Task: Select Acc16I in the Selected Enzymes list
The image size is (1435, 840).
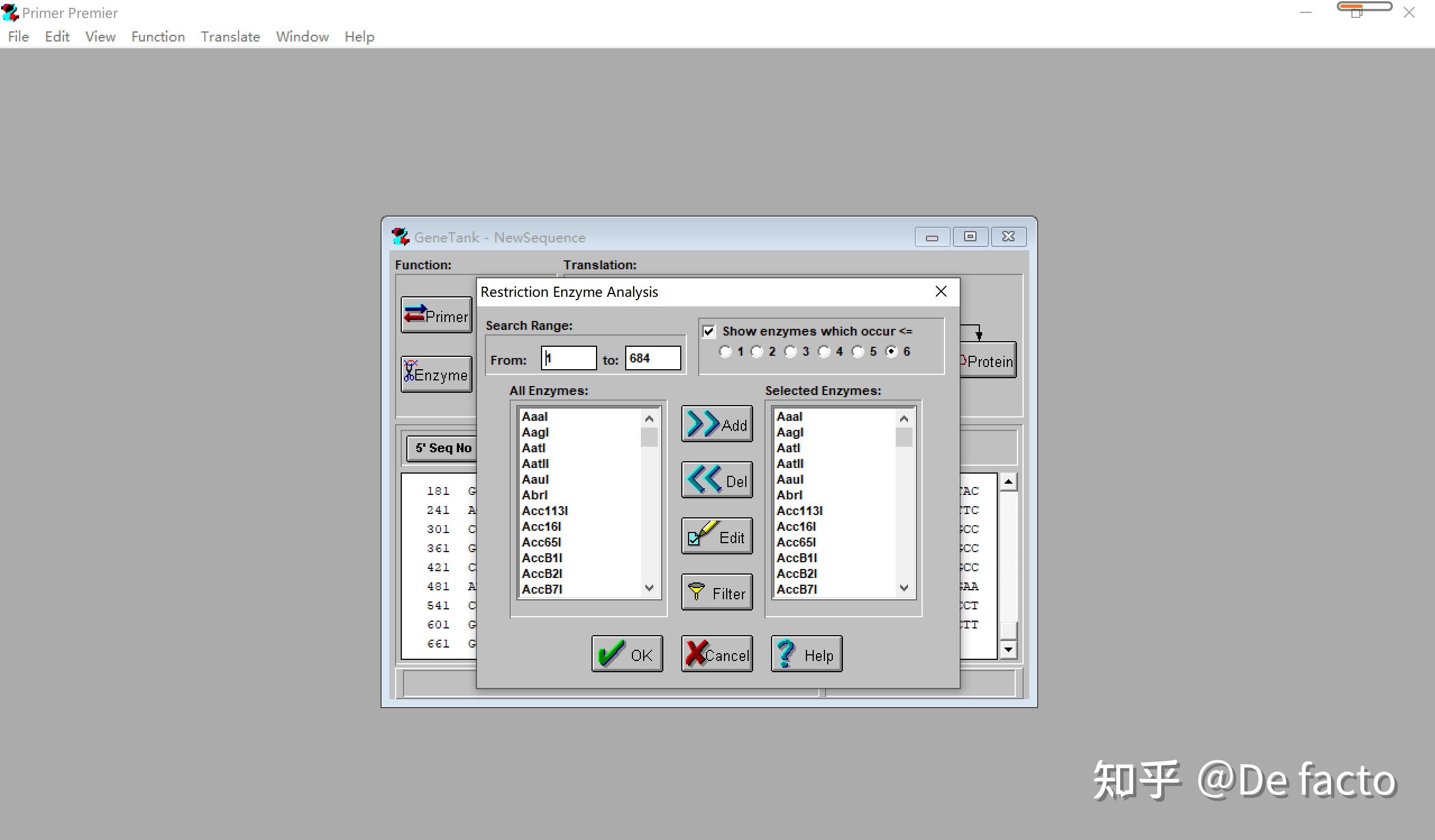Action: 836,527
